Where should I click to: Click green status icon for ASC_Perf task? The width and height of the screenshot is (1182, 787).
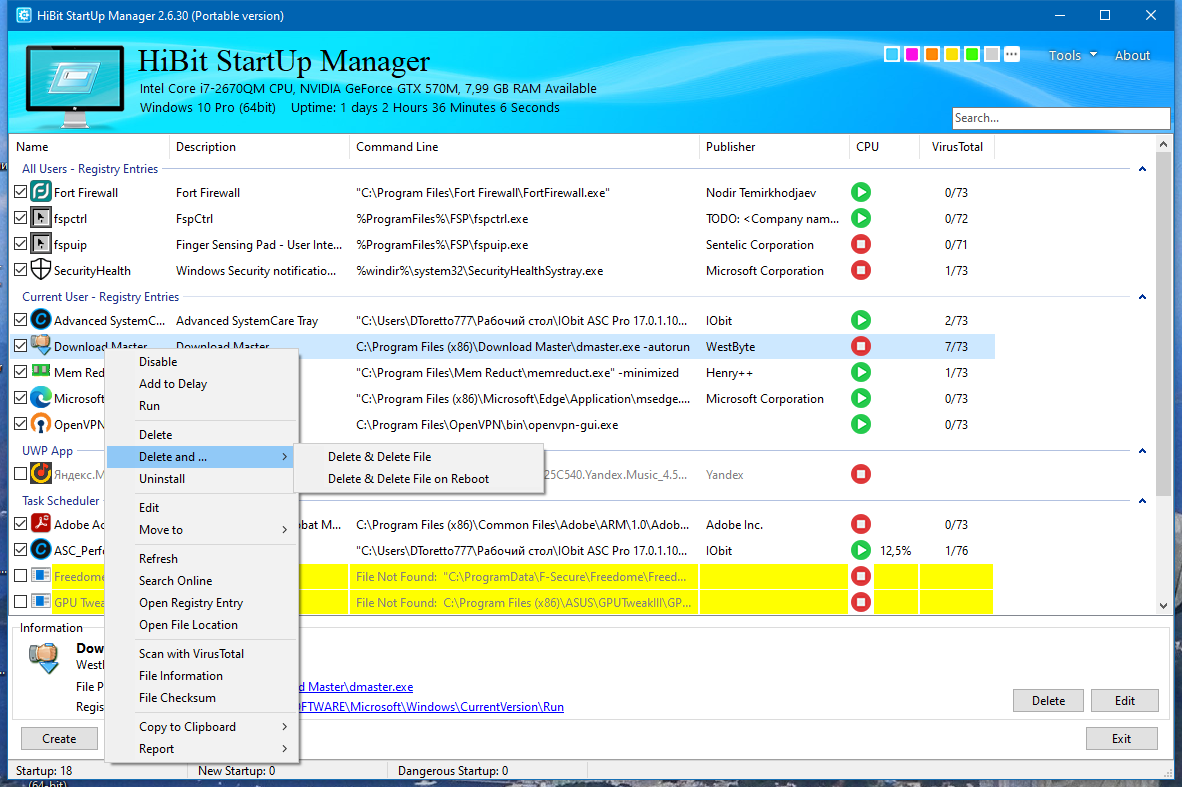coord(861,550)
